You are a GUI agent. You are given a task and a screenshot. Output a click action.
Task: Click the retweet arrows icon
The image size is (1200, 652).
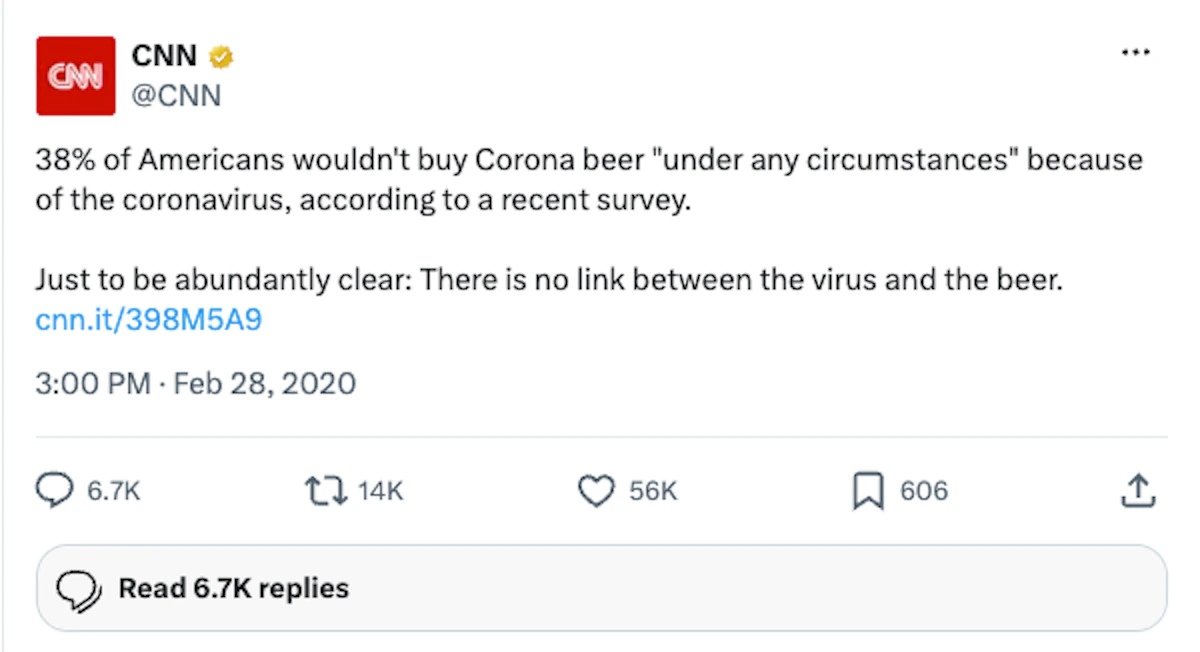point(325,491)
